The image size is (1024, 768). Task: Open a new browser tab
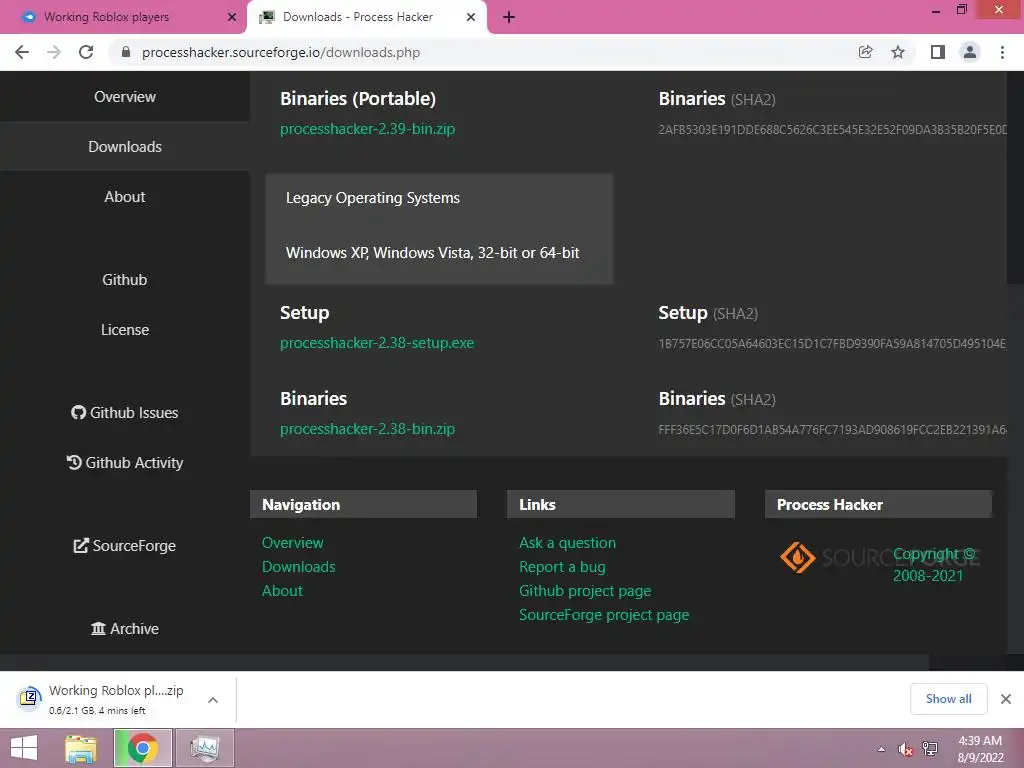click(x=509, y=18)
